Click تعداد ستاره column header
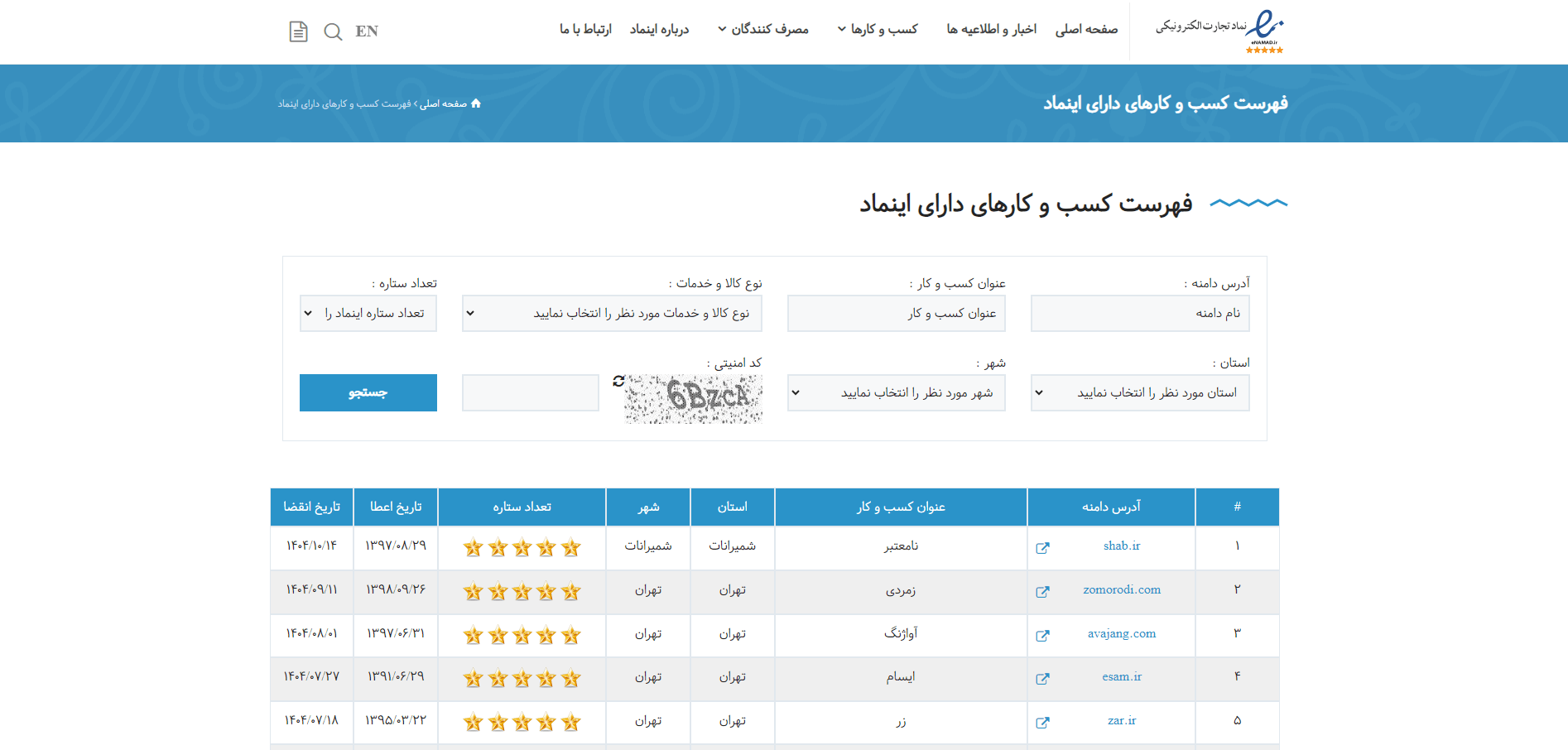Screen dimensions: 1568x750 pyautogui.click(x=522, y=507)
